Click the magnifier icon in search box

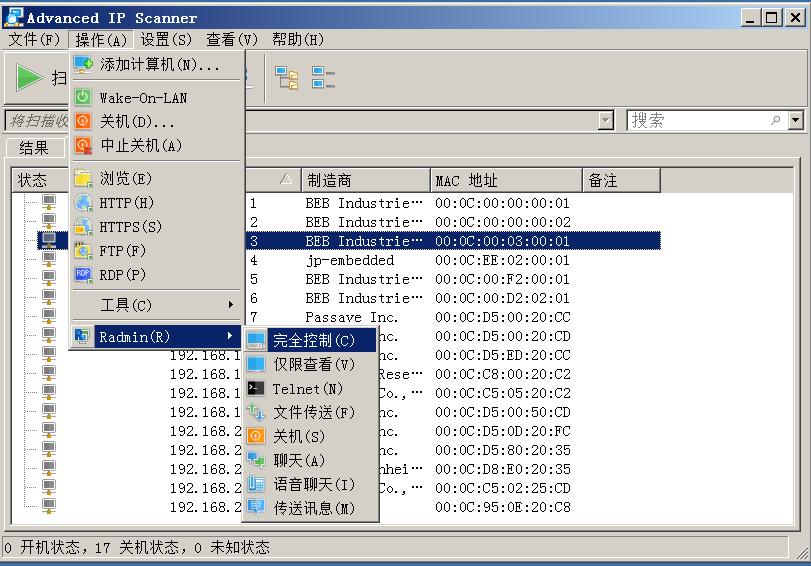tap(775, 120)
